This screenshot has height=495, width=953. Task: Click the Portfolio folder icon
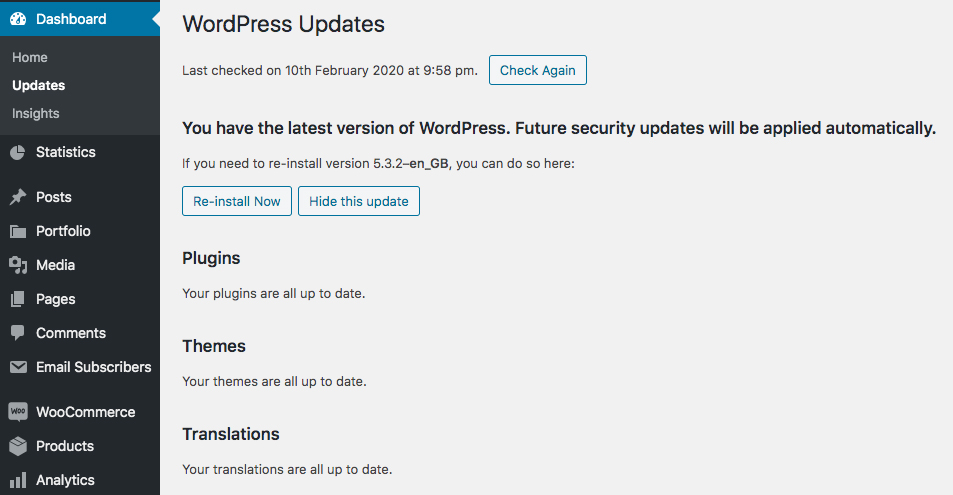click(18, 231)
